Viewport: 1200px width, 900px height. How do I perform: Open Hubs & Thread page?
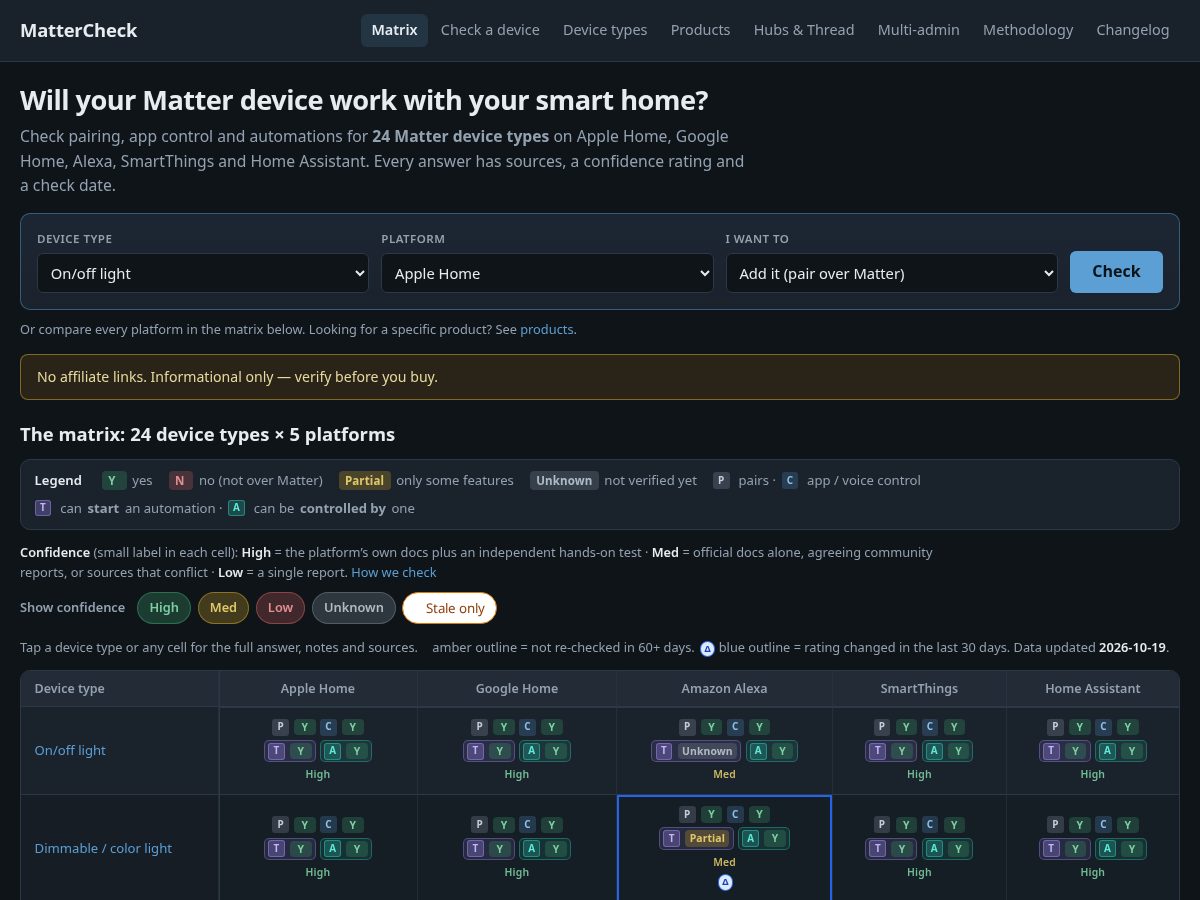click(x=804, y=30)
